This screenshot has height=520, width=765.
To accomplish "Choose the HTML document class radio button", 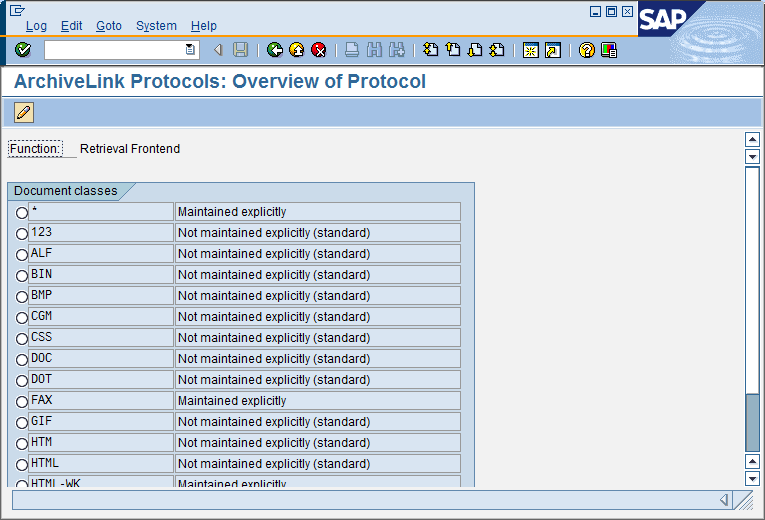I will point(22,465).
